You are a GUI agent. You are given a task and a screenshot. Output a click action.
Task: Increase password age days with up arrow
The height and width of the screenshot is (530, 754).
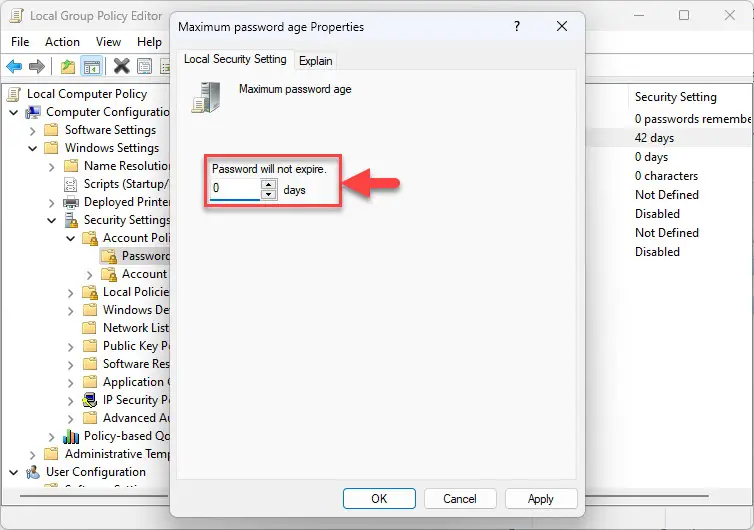coord(268,183)
